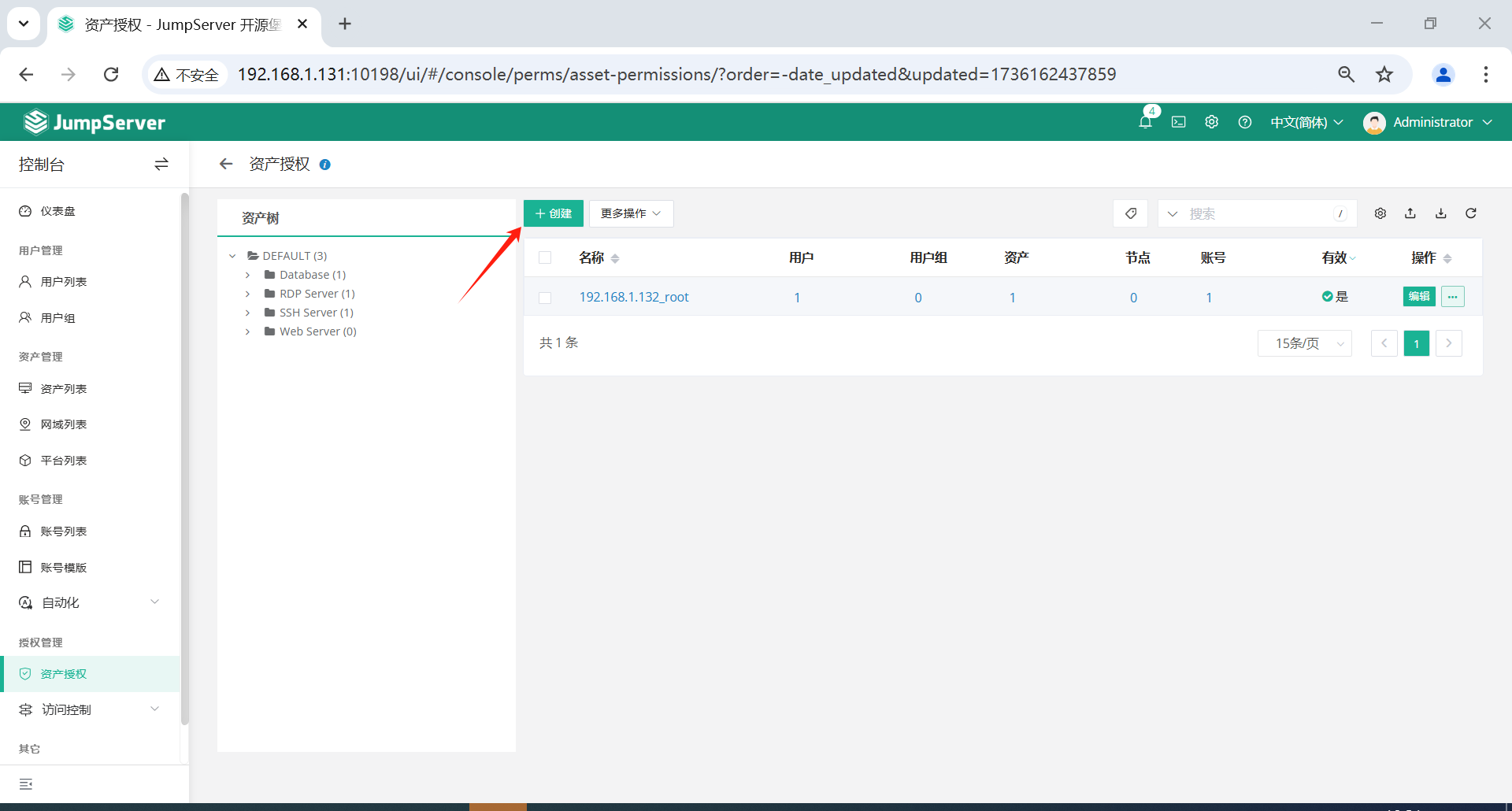Click the JumpServer logo
This screenshot has height=811, width=1512.
pos(94,122)
